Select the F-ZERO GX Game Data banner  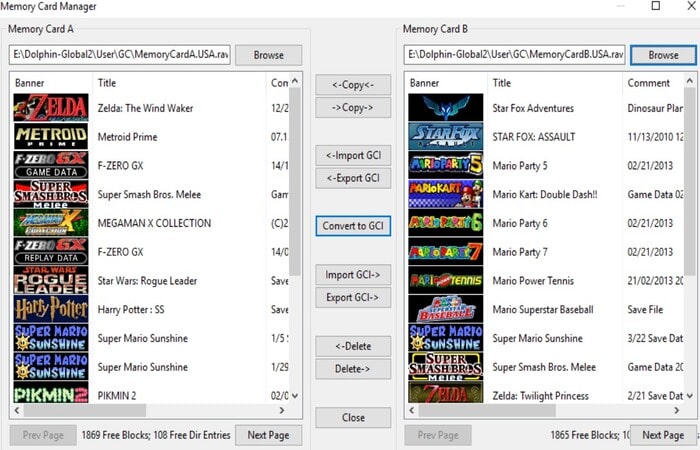(x=51, y=165)
